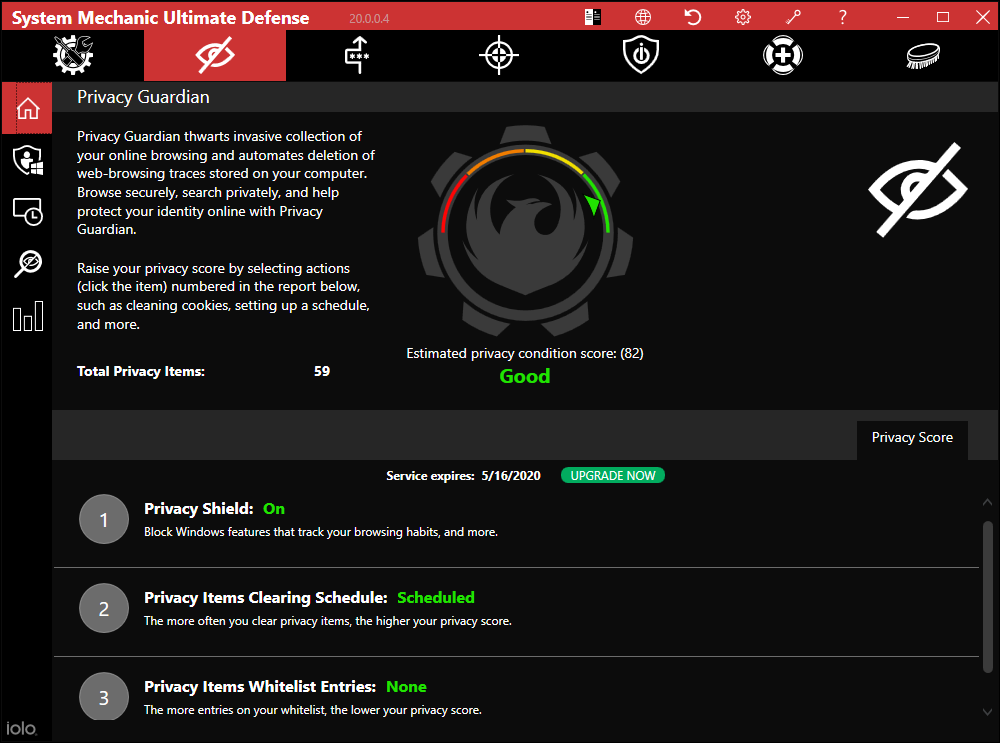Open help question mark icon
Viewport: 1000px width, 743px height.
(842, 17)
